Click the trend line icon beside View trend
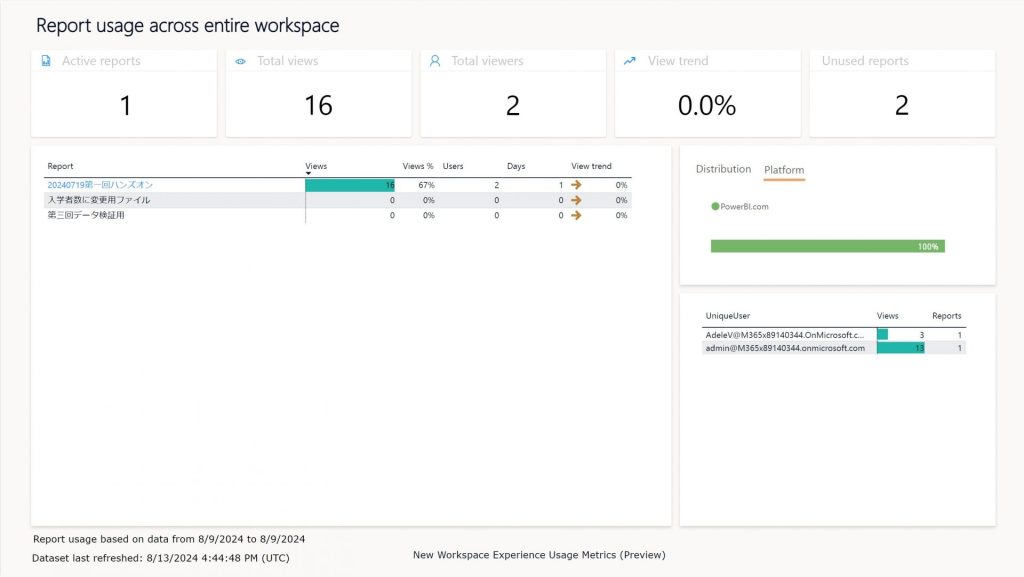1024x577 pixels. (629, 61)
